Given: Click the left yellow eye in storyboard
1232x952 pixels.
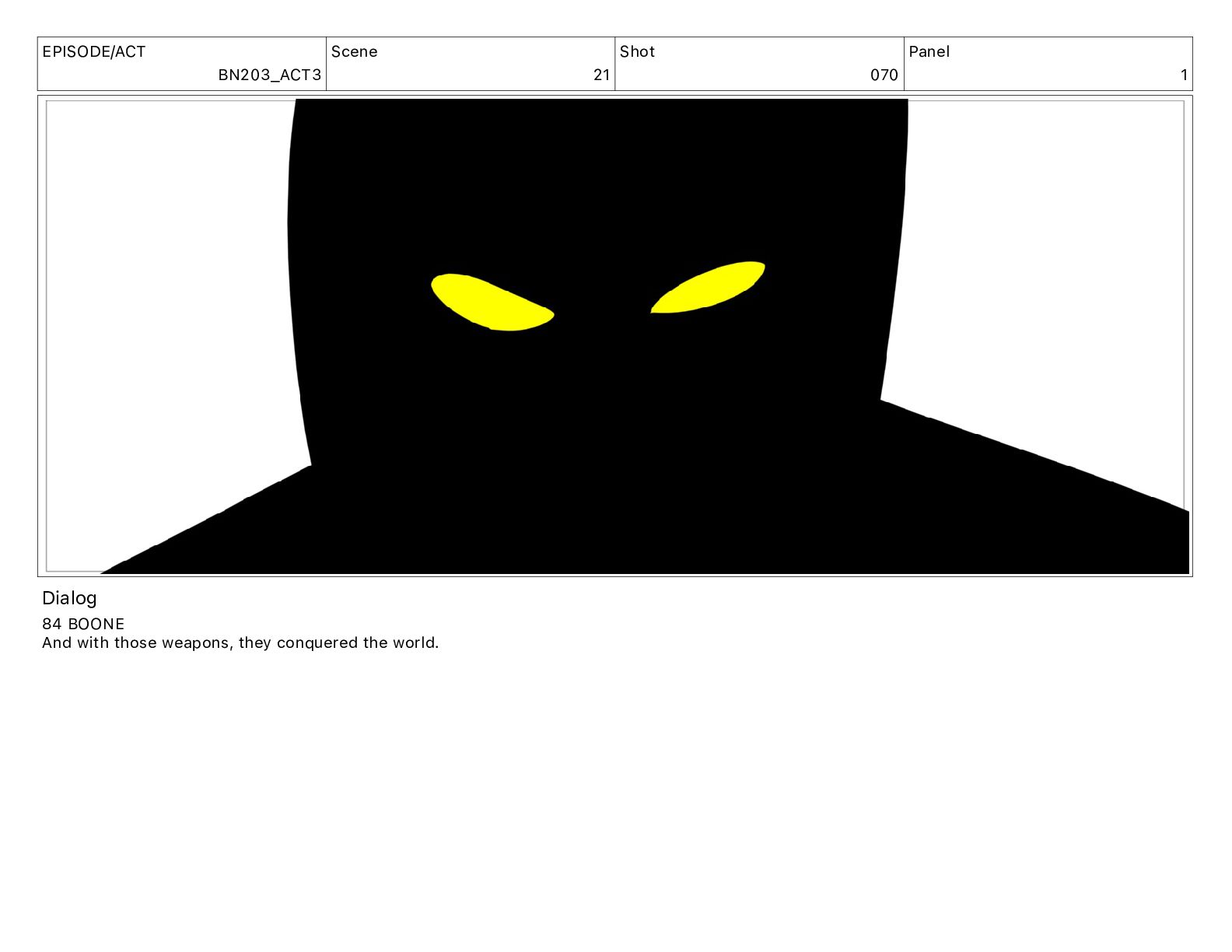Looking at the screenshot, I should pos(492,303).
